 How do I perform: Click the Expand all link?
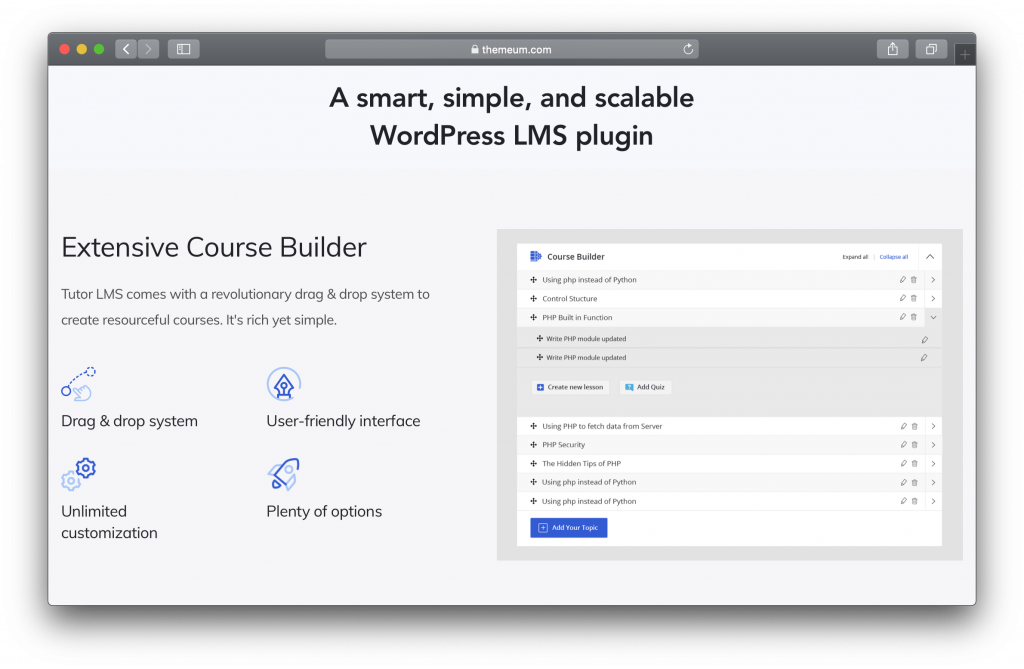[855, 257]
